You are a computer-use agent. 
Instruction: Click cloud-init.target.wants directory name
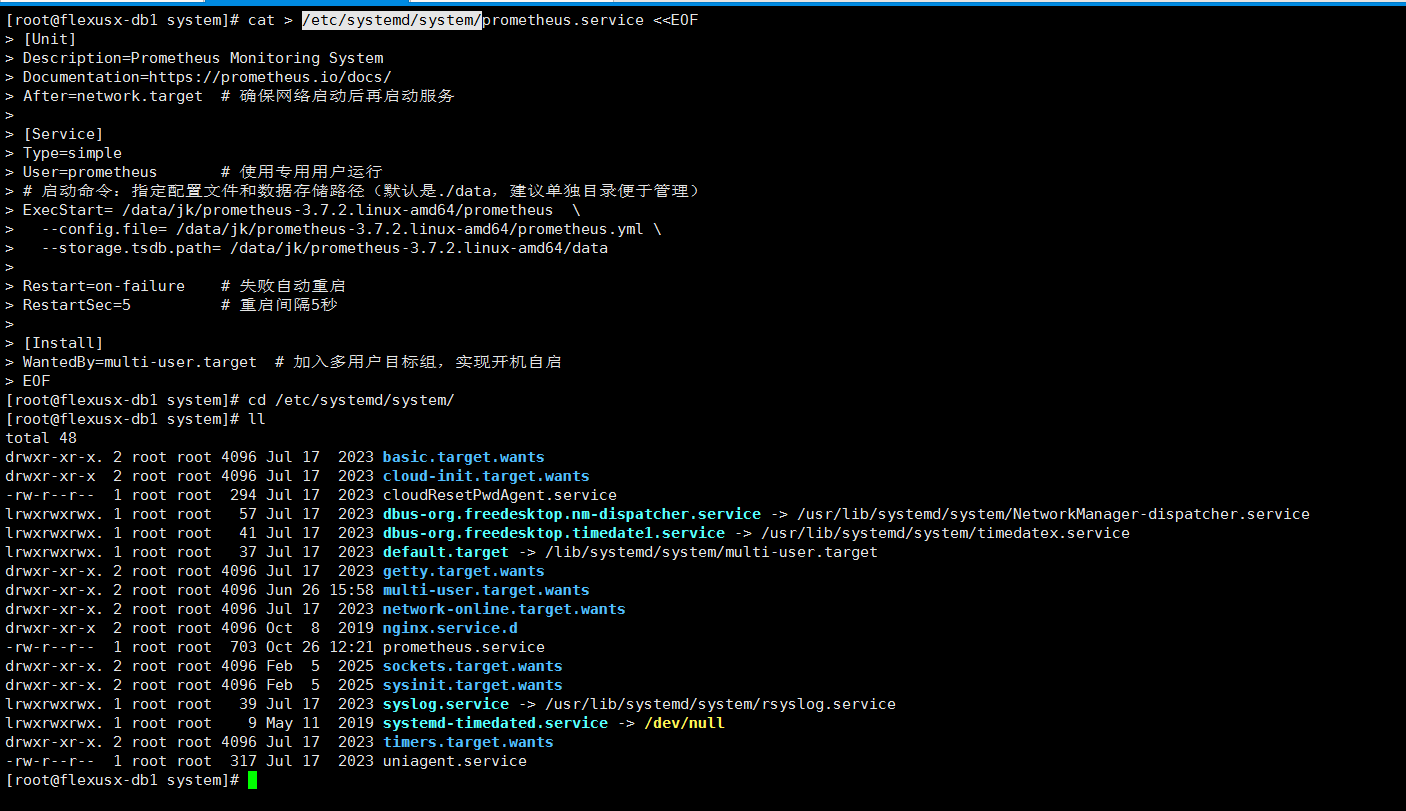click(486, 476)
